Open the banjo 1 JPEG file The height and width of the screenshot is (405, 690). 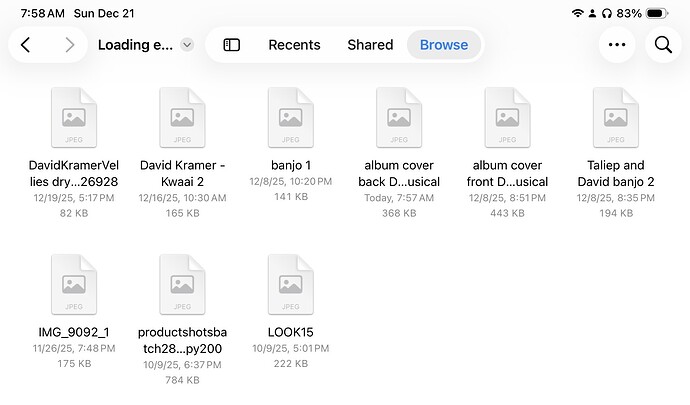(291, 118)
